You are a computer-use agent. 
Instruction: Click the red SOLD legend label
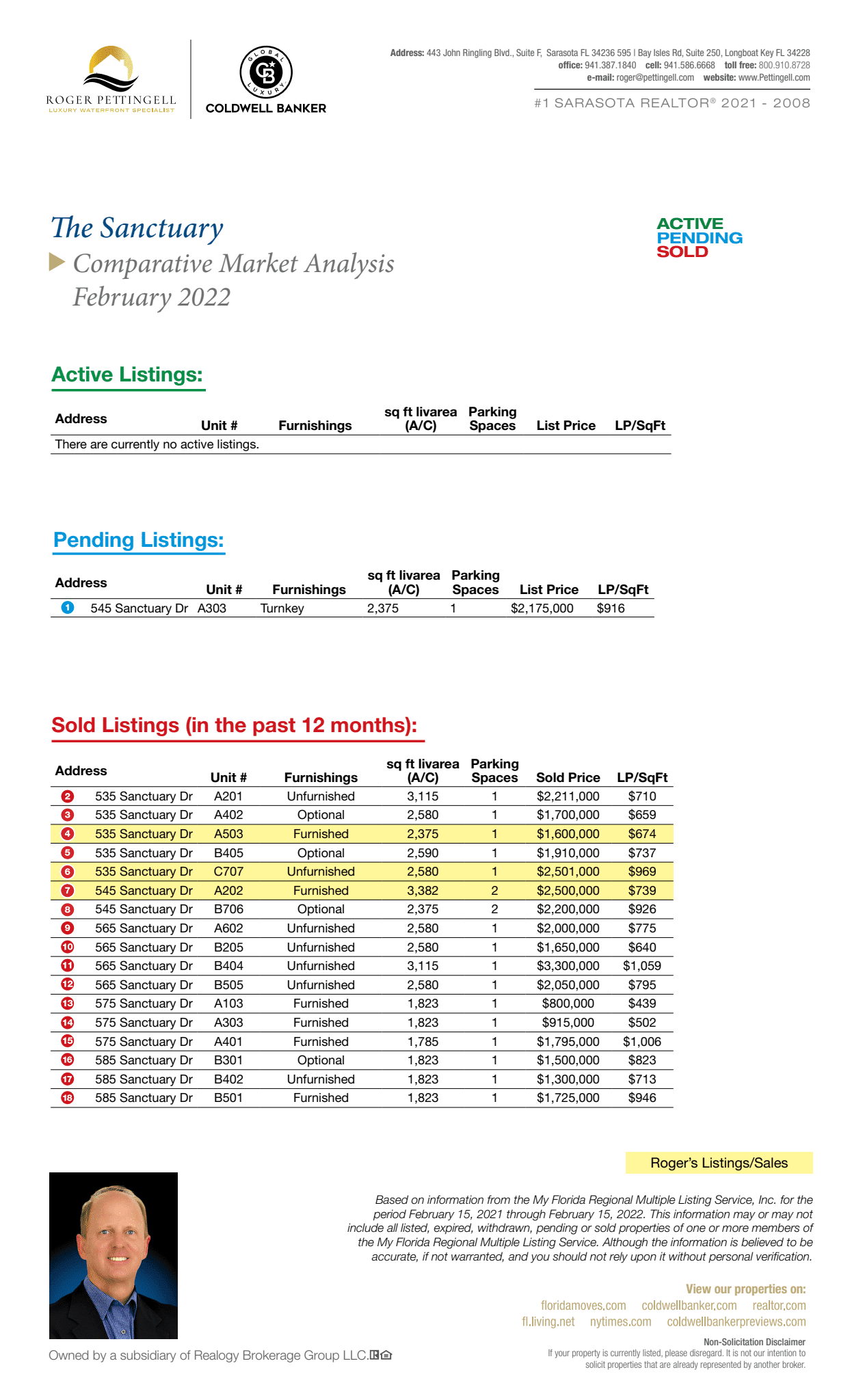682,252
